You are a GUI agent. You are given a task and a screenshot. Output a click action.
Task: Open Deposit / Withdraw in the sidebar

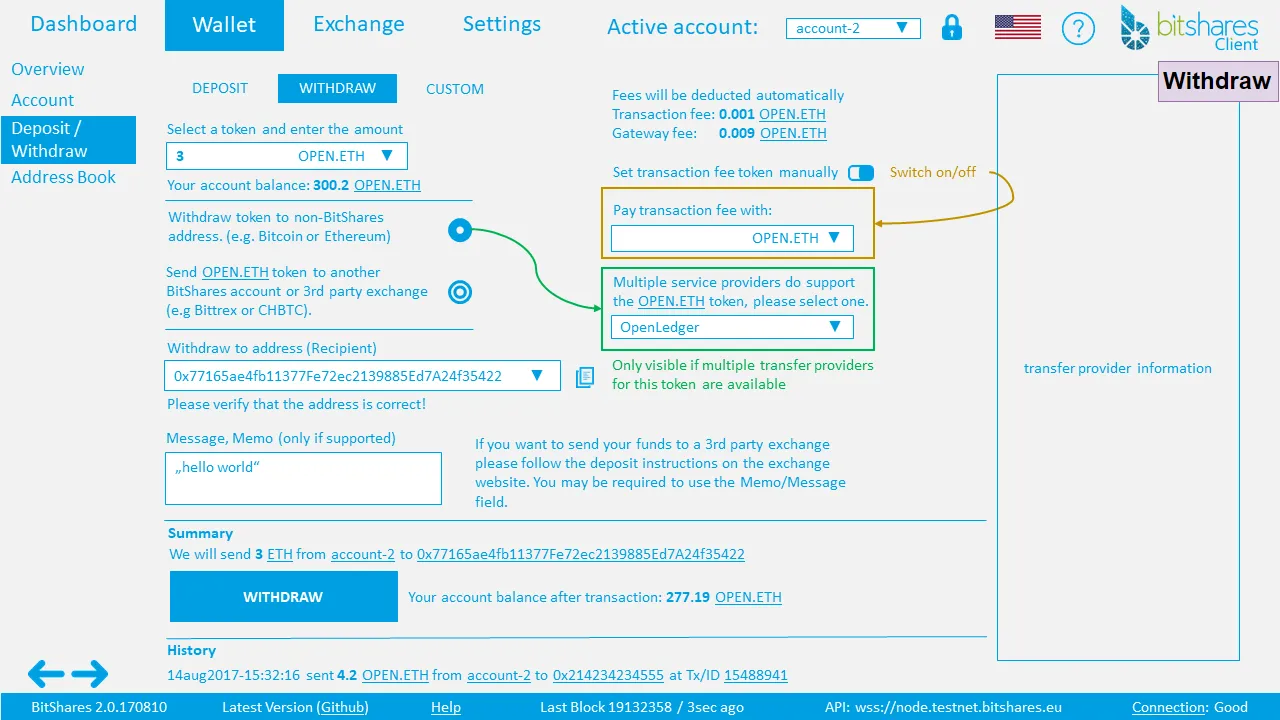pos(68,140)
